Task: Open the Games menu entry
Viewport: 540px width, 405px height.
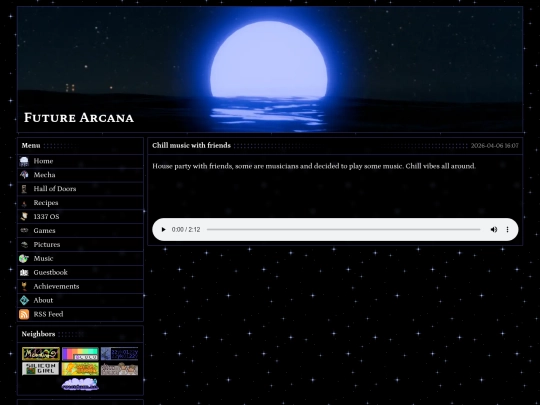Action: point(44,231)
